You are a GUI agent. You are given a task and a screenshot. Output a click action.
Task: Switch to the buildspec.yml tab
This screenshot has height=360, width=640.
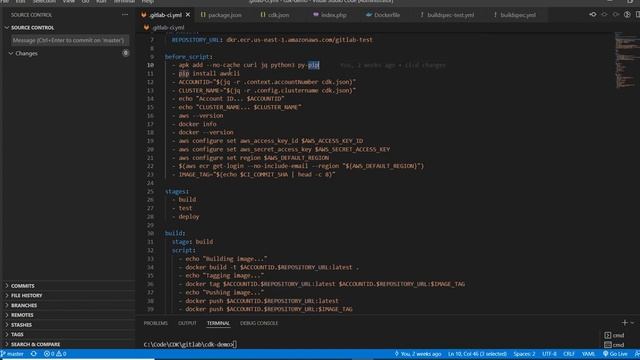[515, 15]
